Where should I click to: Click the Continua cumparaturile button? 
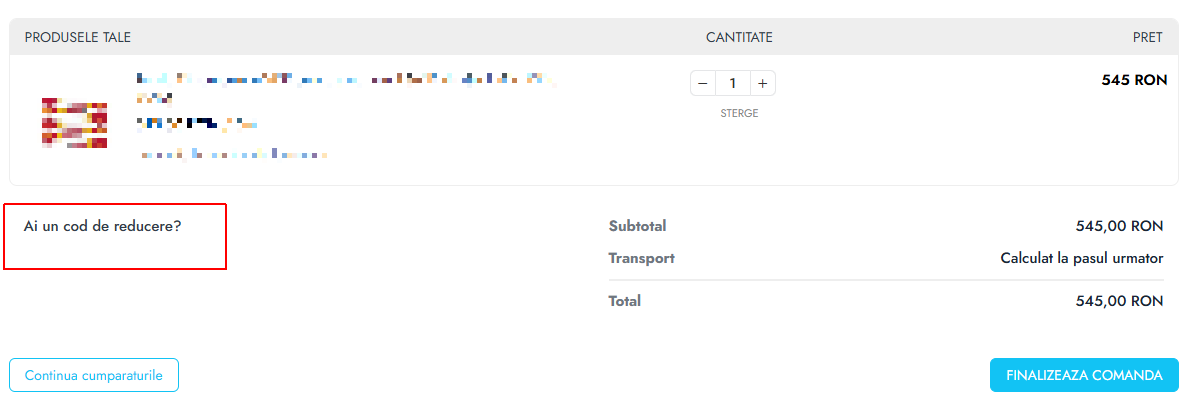[94, 375]
